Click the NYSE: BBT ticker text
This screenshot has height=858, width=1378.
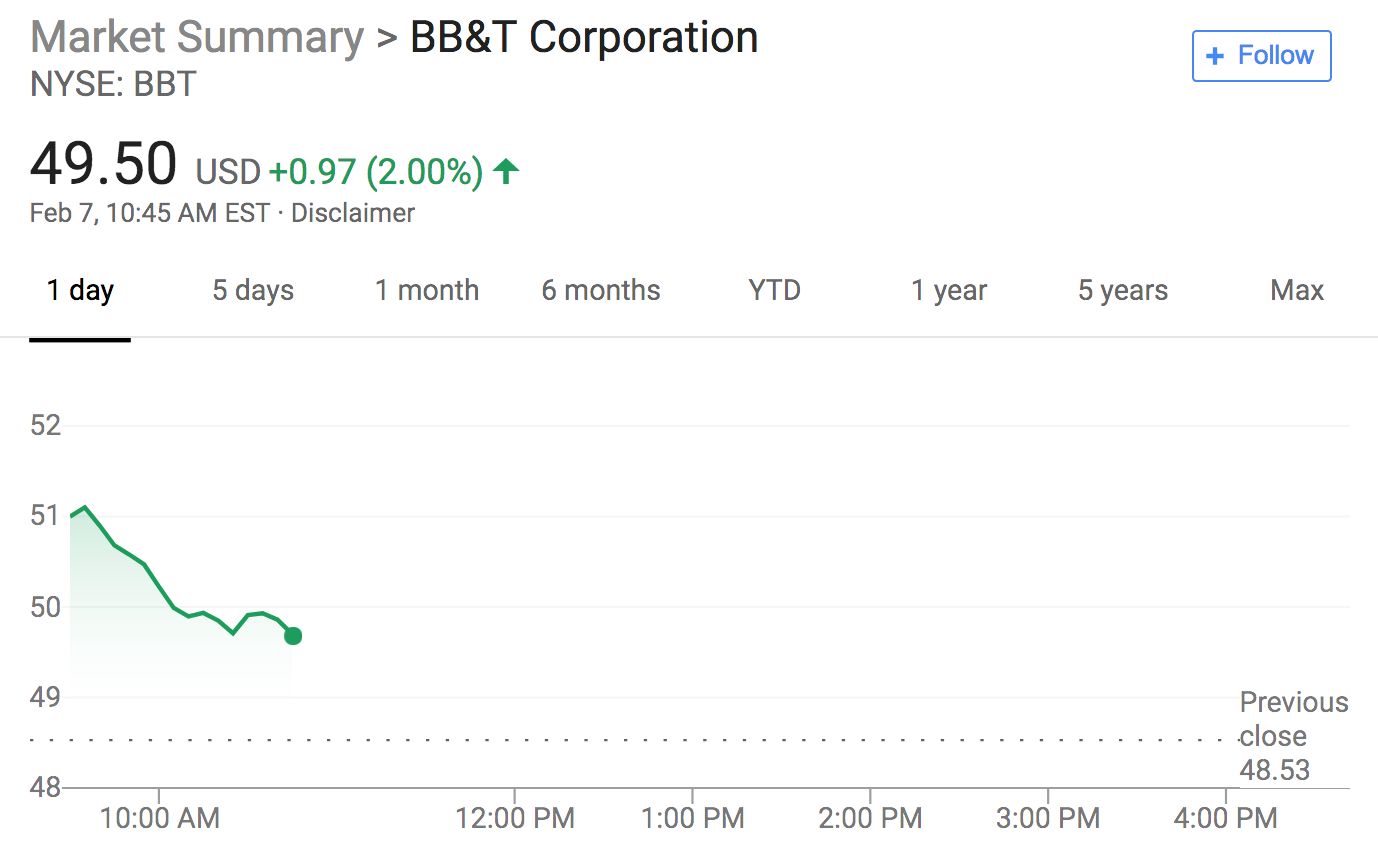click(113, 84)
